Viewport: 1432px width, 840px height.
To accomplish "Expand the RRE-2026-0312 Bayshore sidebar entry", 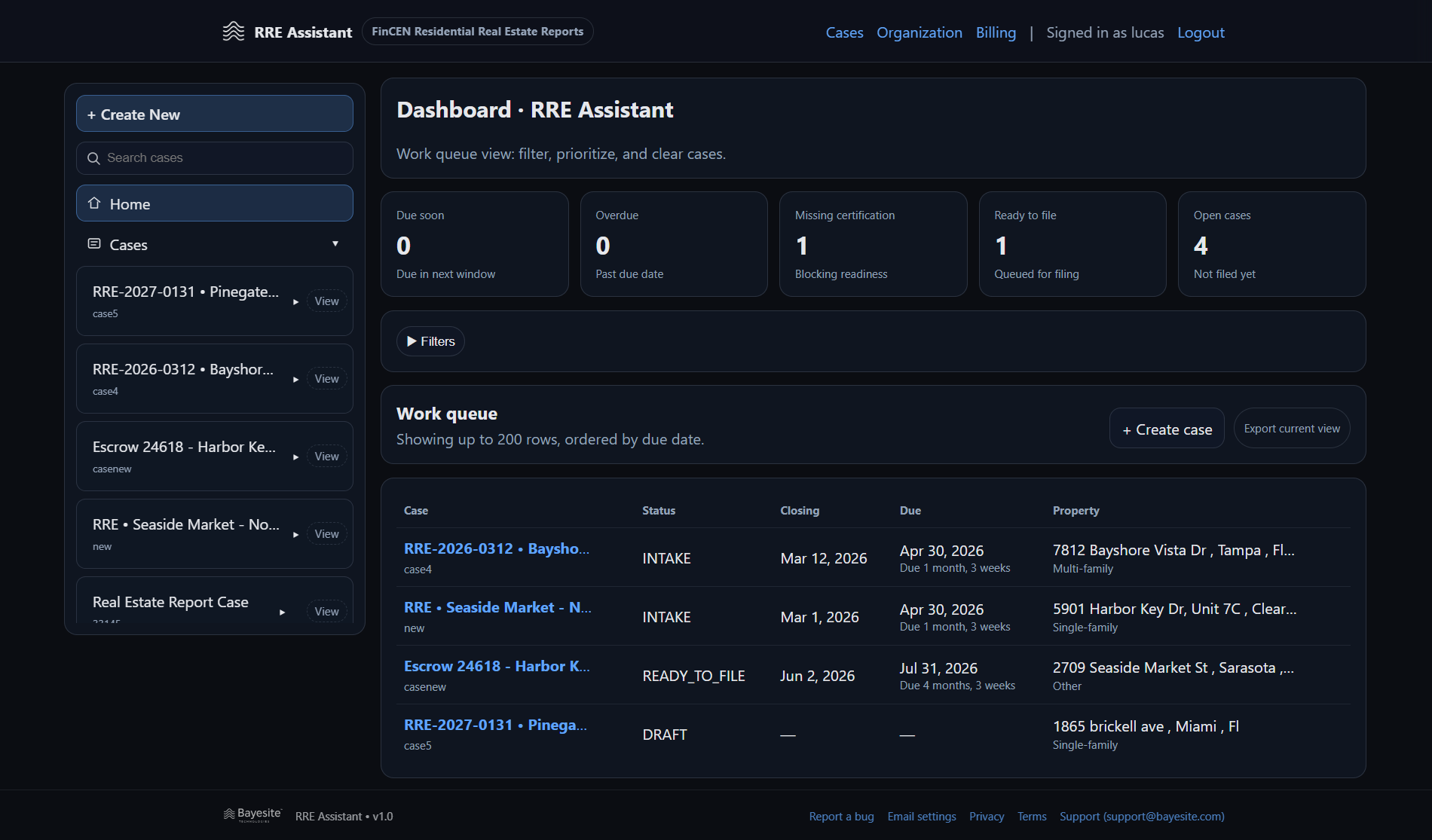I will point(295,378).
